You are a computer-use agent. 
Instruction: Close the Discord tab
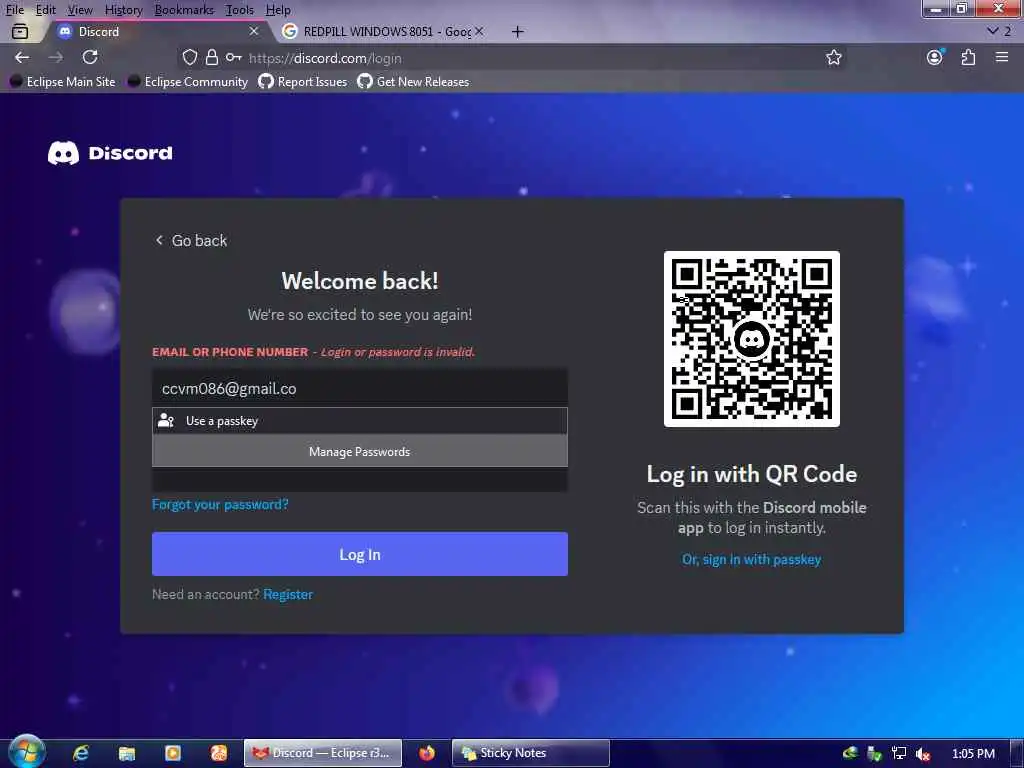[x=254, y=31]
